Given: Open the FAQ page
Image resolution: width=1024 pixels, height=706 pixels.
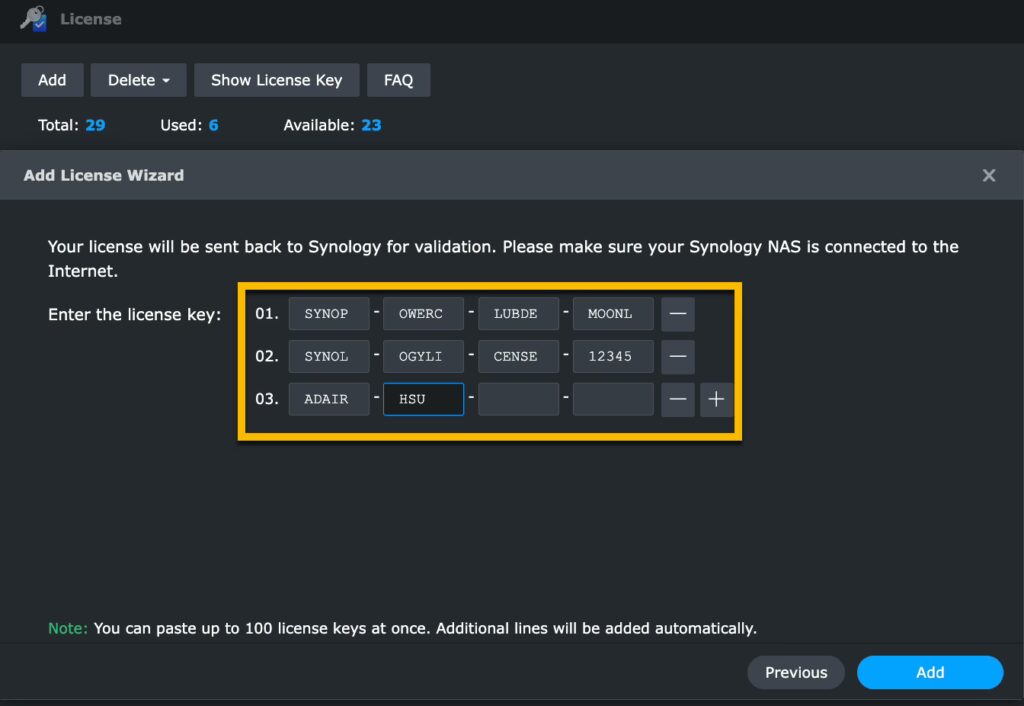Looking at the screenshot, I should tap(398, 80).
